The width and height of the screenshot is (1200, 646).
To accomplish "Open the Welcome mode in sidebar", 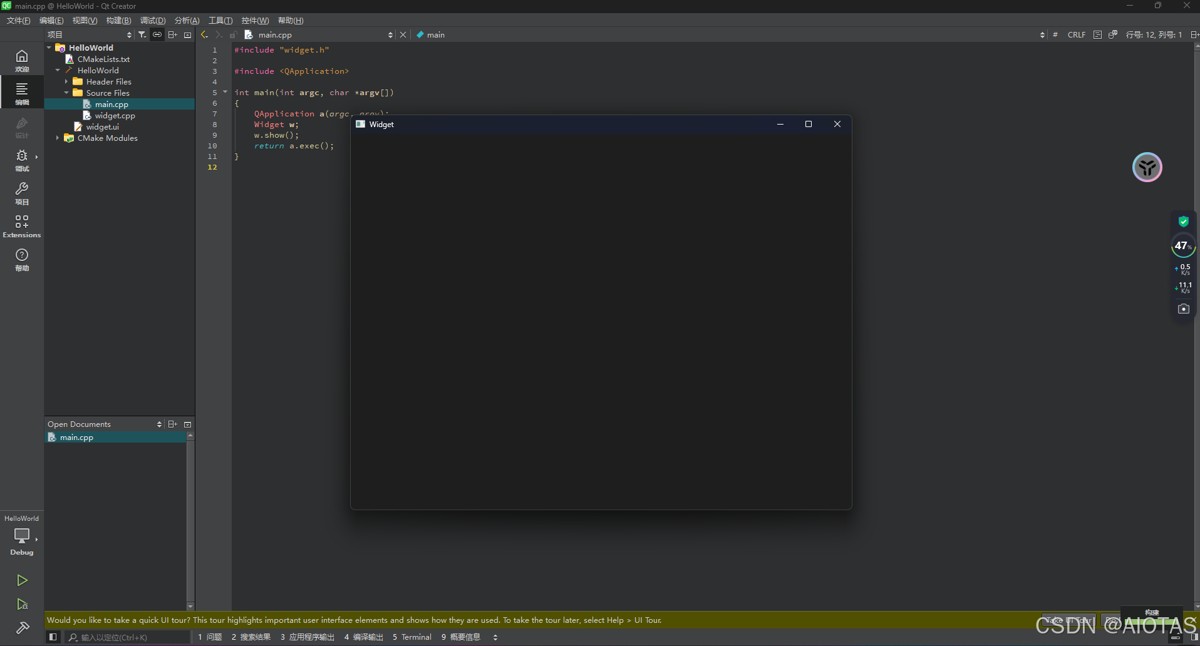I will click(22, 60).
